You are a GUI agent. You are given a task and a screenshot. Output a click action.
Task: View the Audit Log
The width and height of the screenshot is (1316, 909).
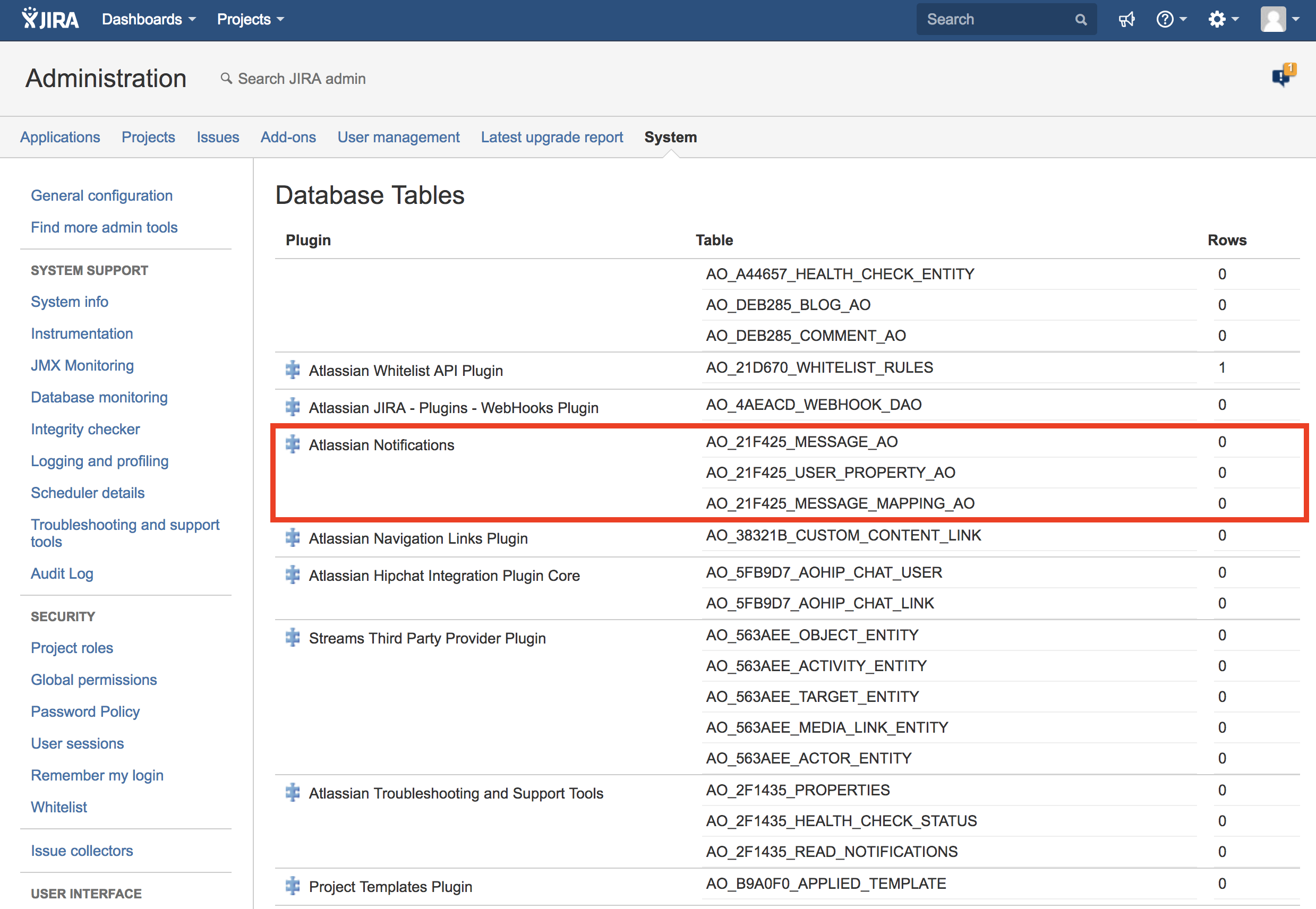(x=62, y=573)
